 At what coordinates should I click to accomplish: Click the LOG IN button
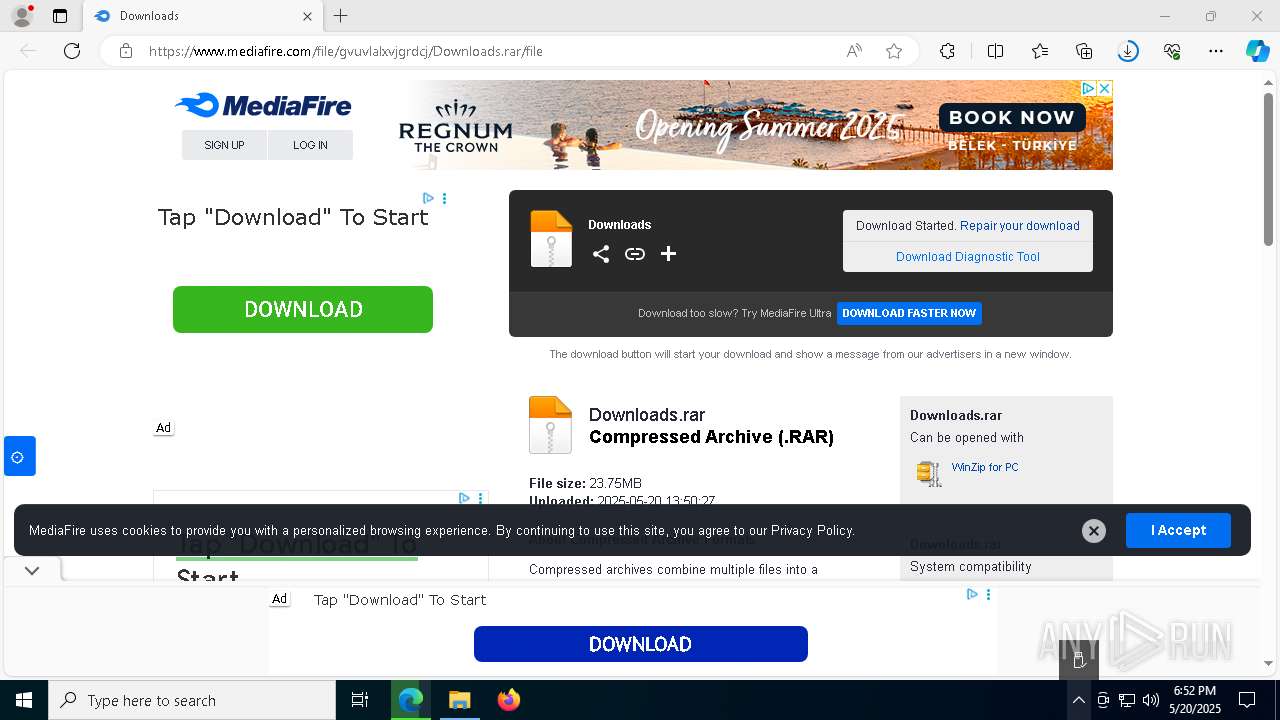[x=310, y=145]
